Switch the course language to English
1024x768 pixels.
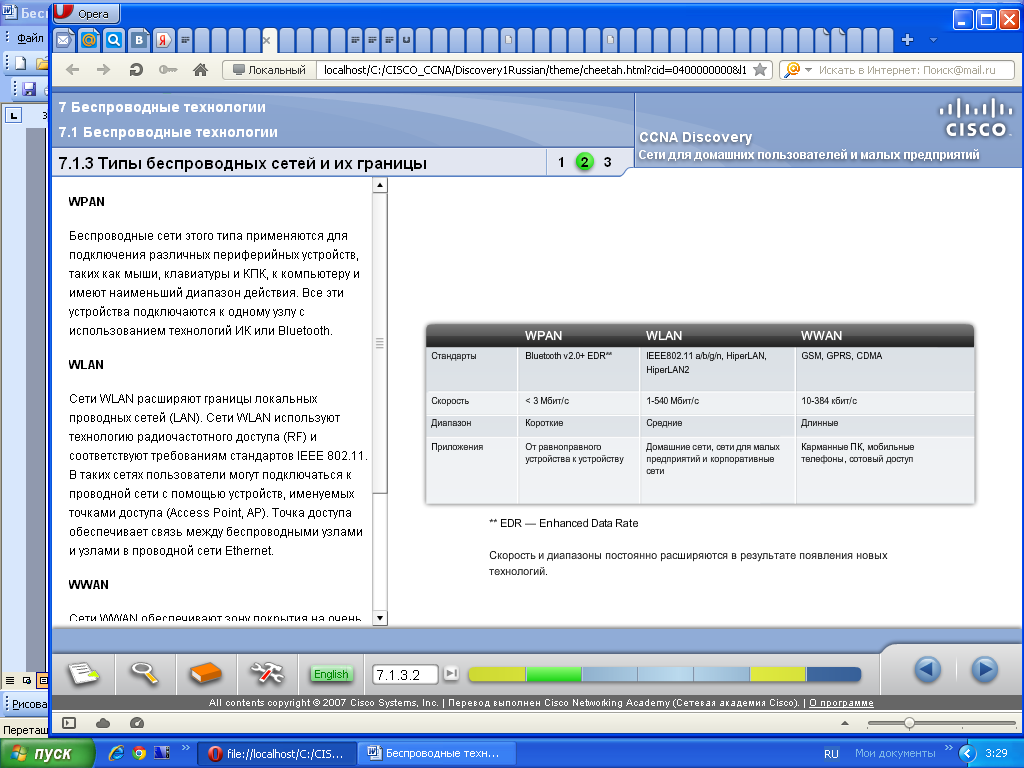point(331,674)
